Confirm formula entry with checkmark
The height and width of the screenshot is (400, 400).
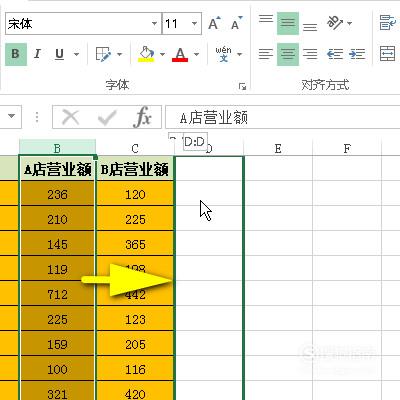(107, 117)
